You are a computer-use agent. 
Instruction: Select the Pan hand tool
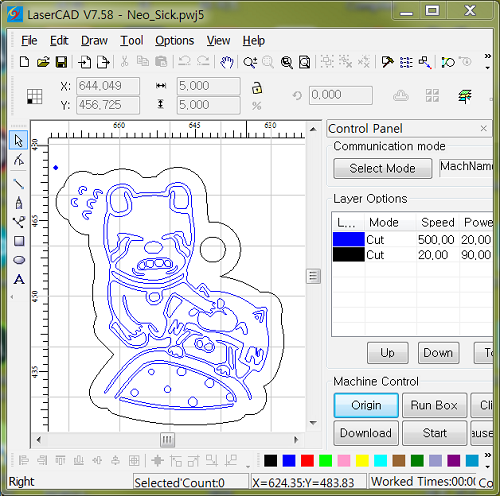coord(226,62)
